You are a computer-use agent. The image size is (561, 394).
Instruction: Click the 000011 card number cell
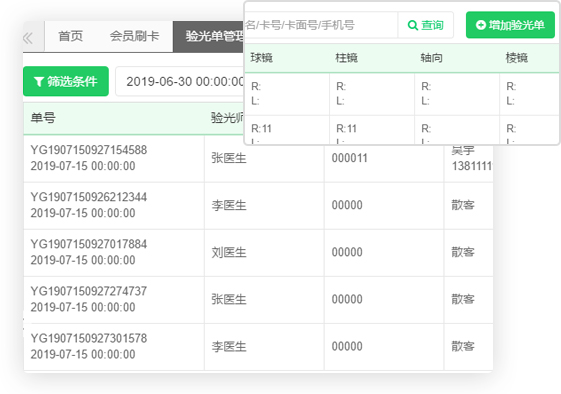click(x=350, y=158)
